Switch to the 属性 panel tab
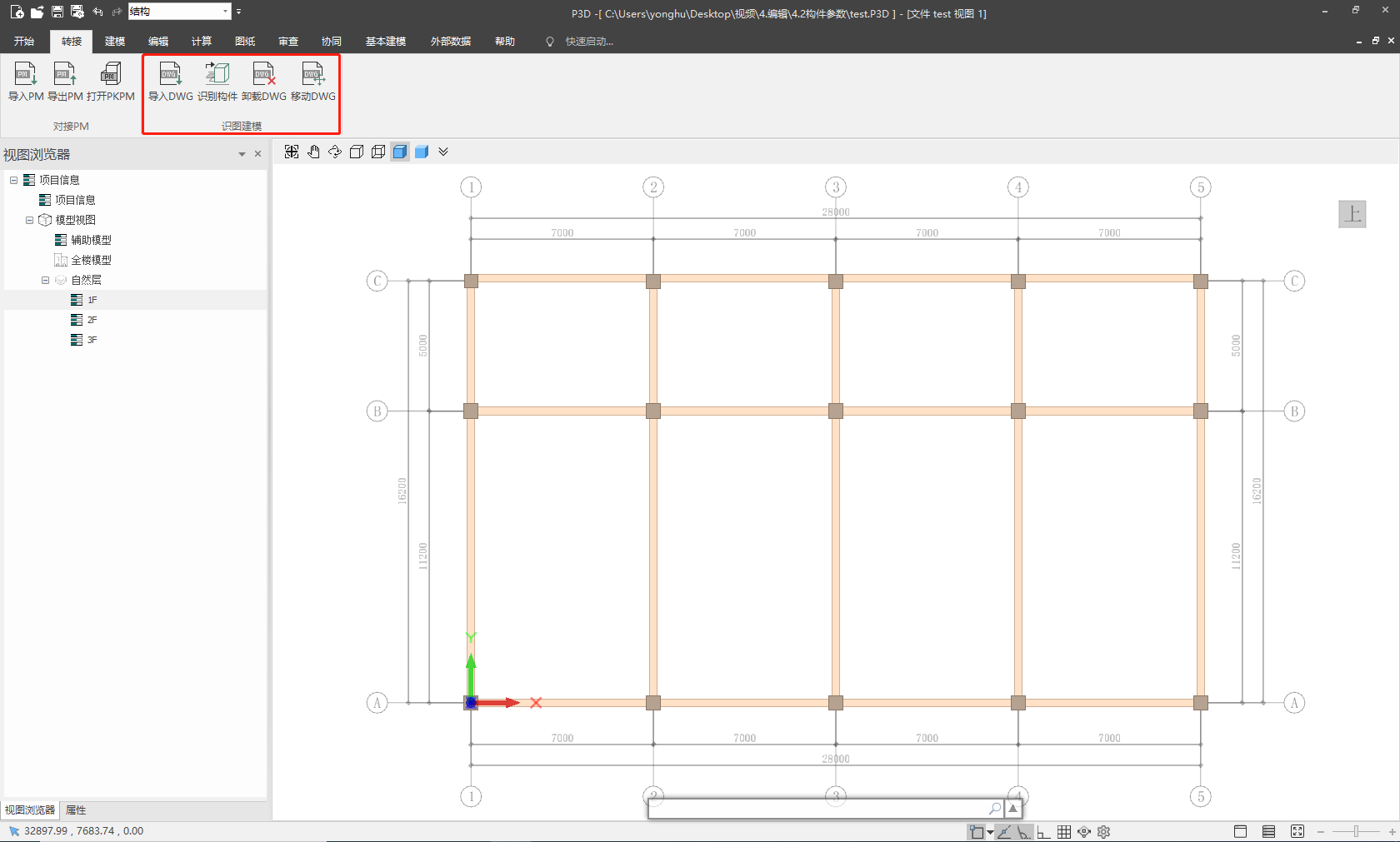Viewport: 1400px width, 842px height. click(76, 810)
